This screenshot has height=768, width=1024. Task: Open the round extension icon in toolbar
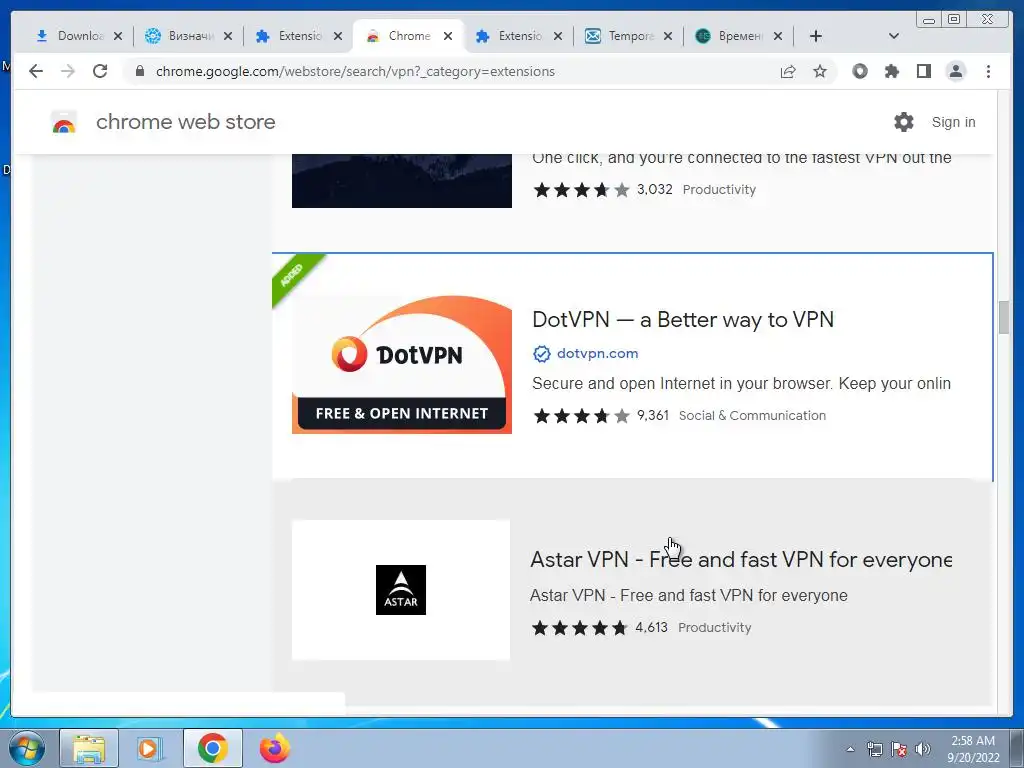point(860,71)
